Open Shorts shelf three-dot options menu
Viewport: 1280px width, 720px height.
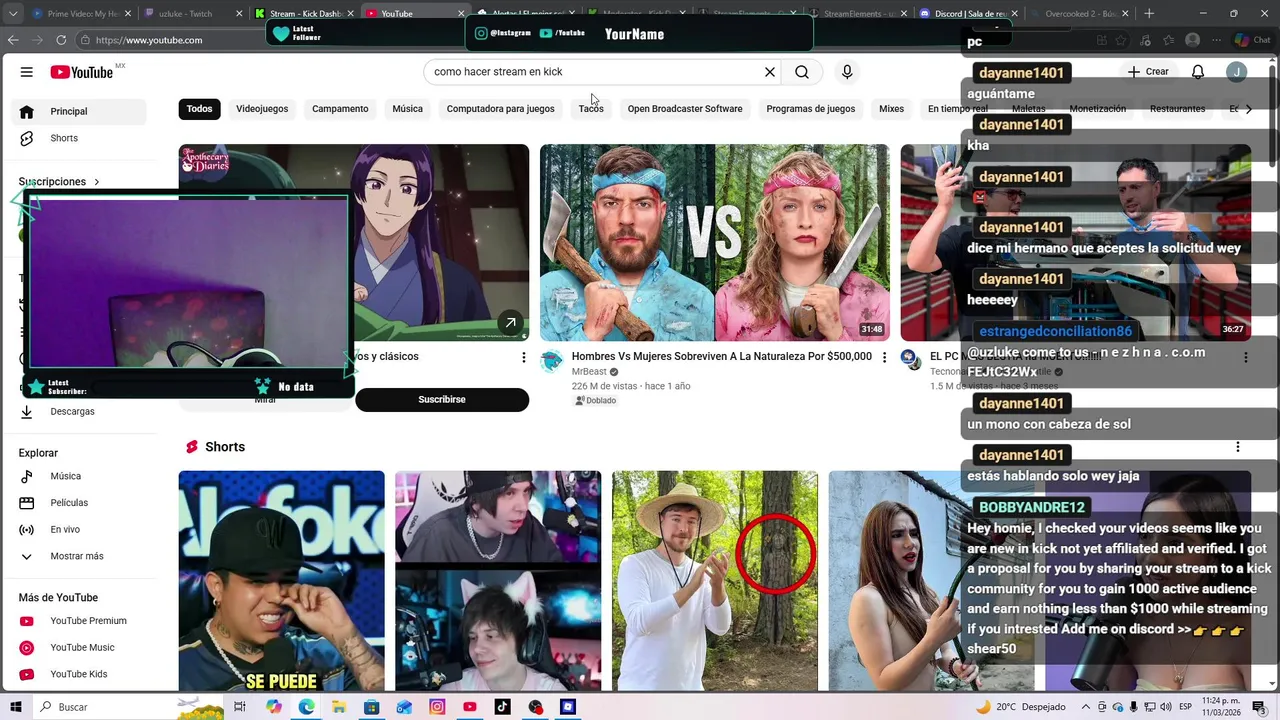(1237, 447)
